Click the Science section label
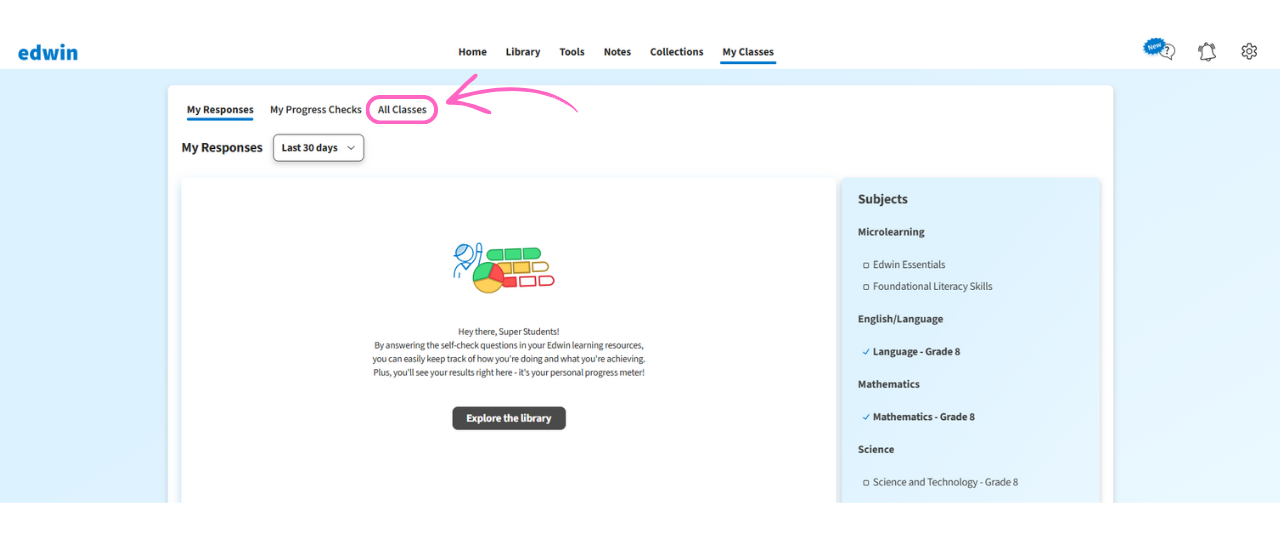Viewport: 1280px width, 540px height. pyautogui.click(x=876, y=449)
